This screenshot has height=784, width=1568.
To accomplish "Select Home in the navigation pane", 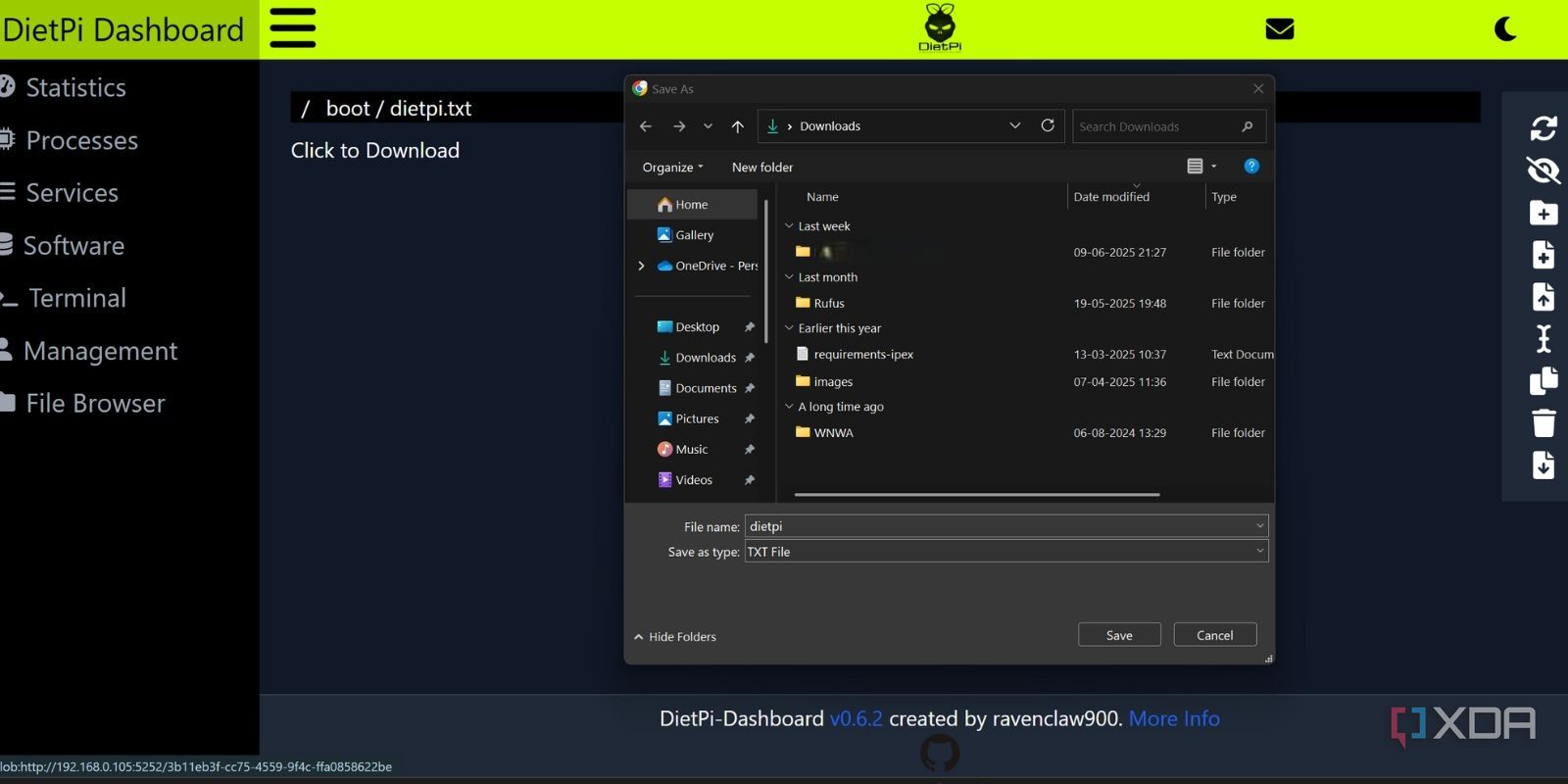I will 692,204.
